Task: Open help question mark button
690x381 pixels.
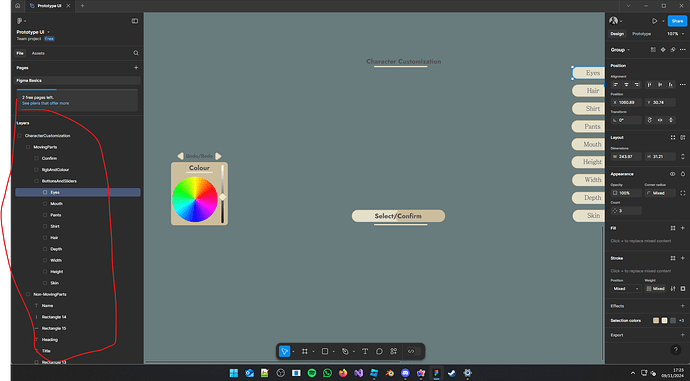Action: (675, 350)
